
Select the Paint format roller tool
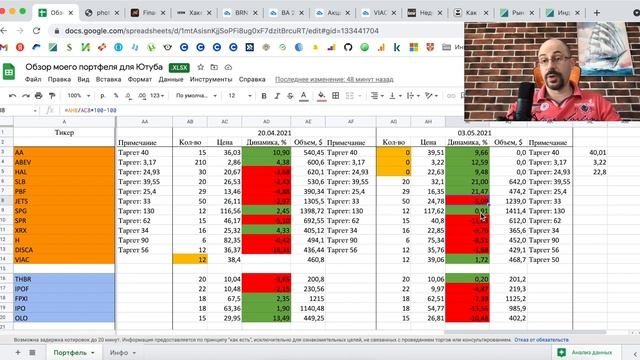pyautogui.click(x=52, y=96)
